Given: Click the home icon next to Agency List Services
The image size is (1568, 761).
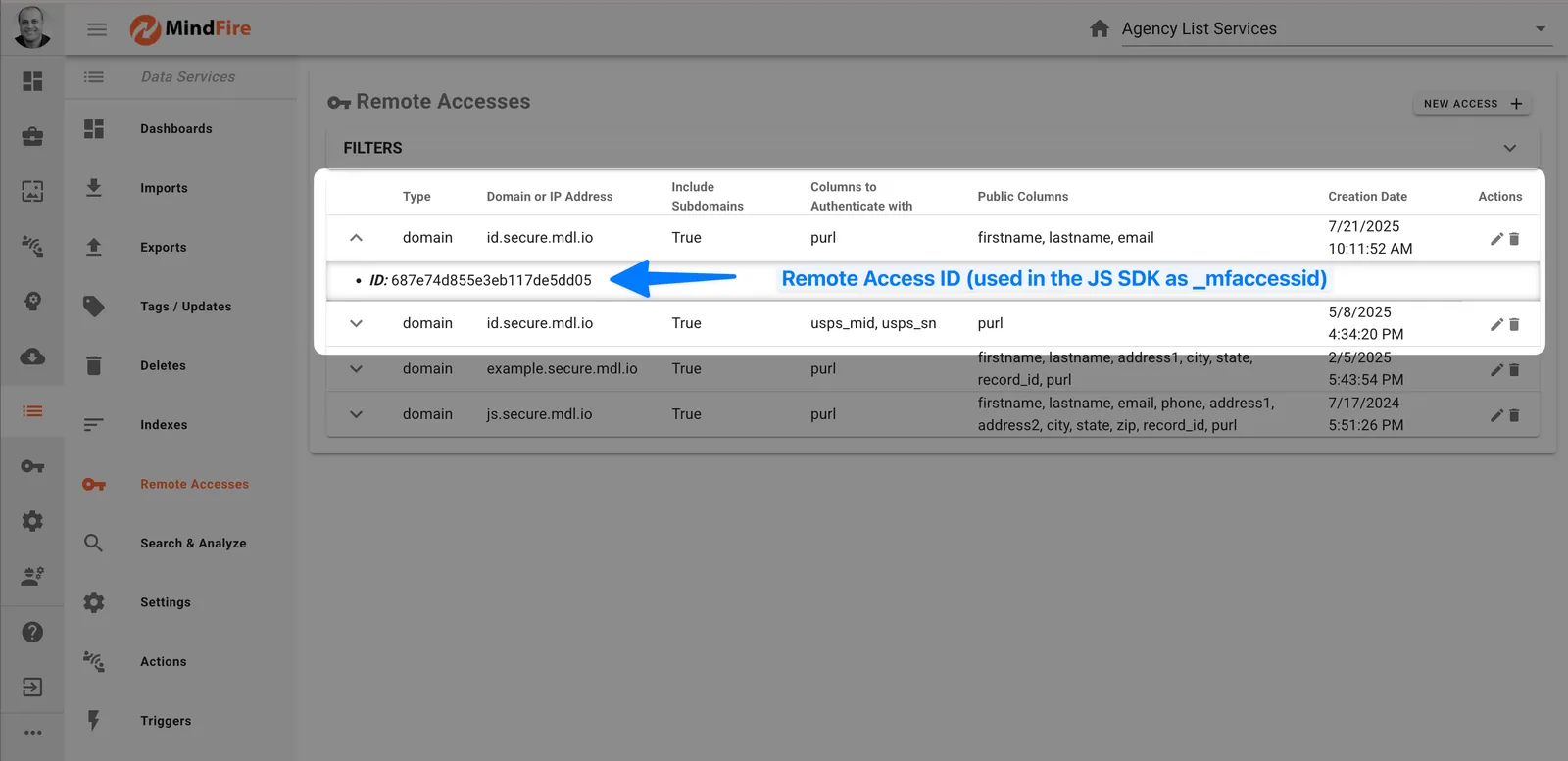Looking at the screenshot, I should (1099, 29).
